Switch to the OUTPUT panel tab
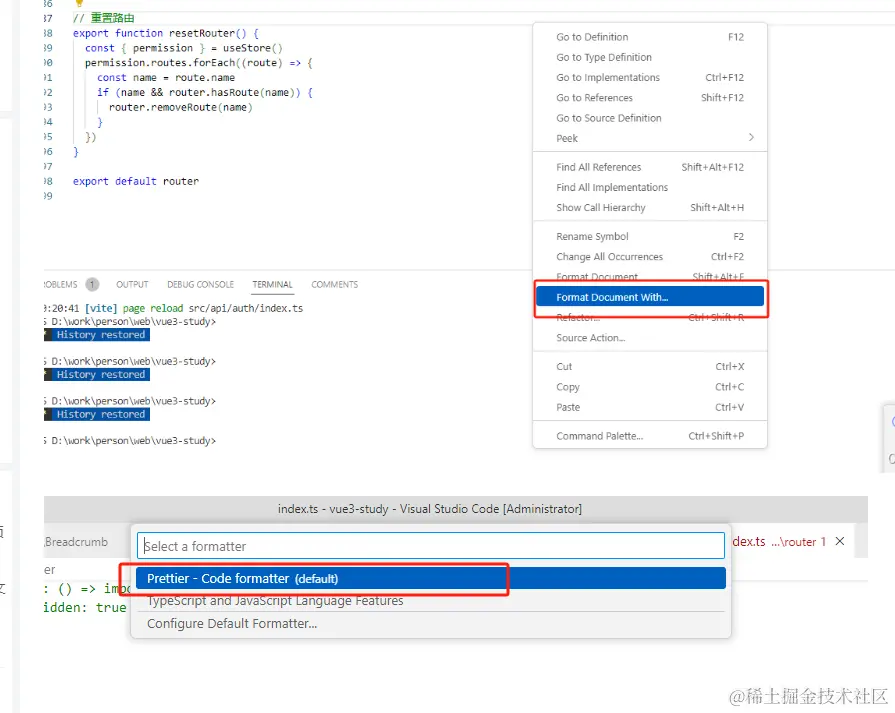Viewport: 895px width, 713px height. [132, 284]
